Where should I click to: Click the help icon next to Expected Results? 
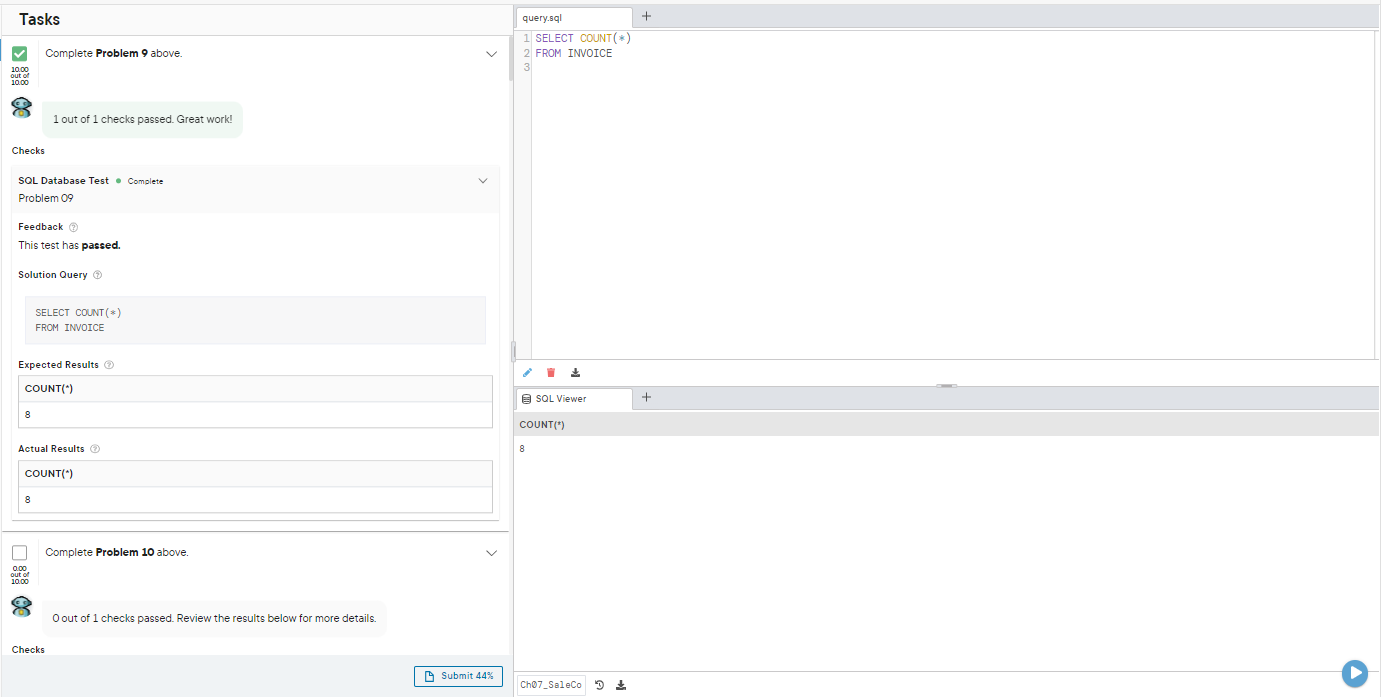pyautogui.click(x=109, y=365)
